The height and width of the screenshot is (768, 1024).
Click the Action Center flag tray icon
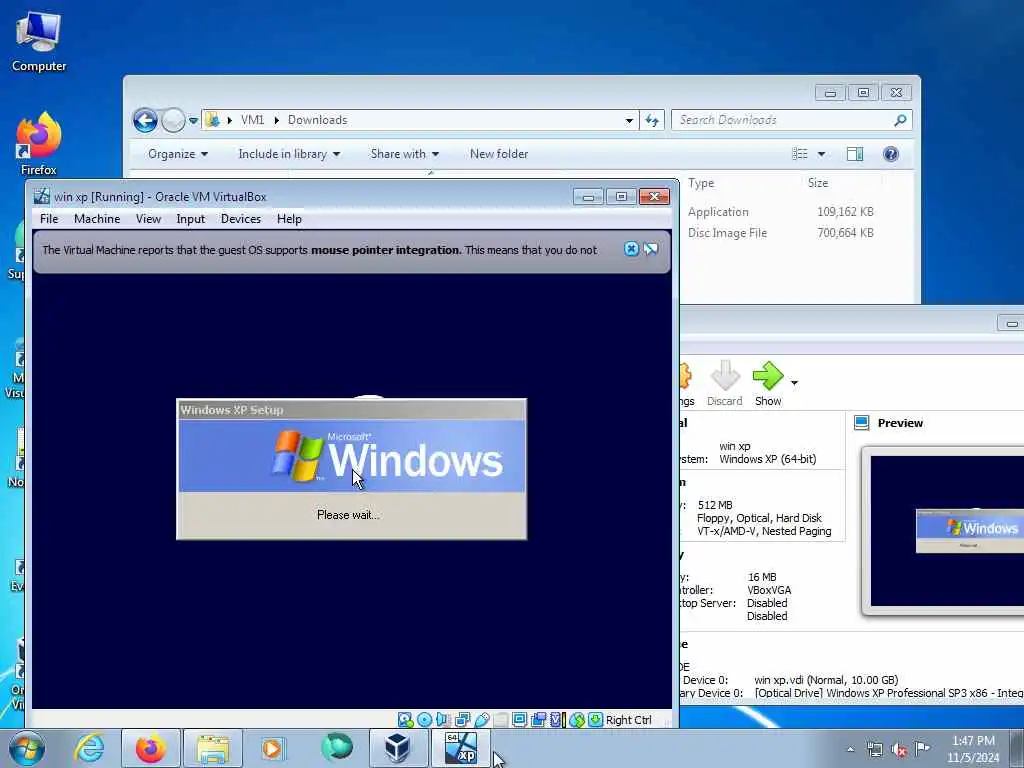(x=923, y=749)
